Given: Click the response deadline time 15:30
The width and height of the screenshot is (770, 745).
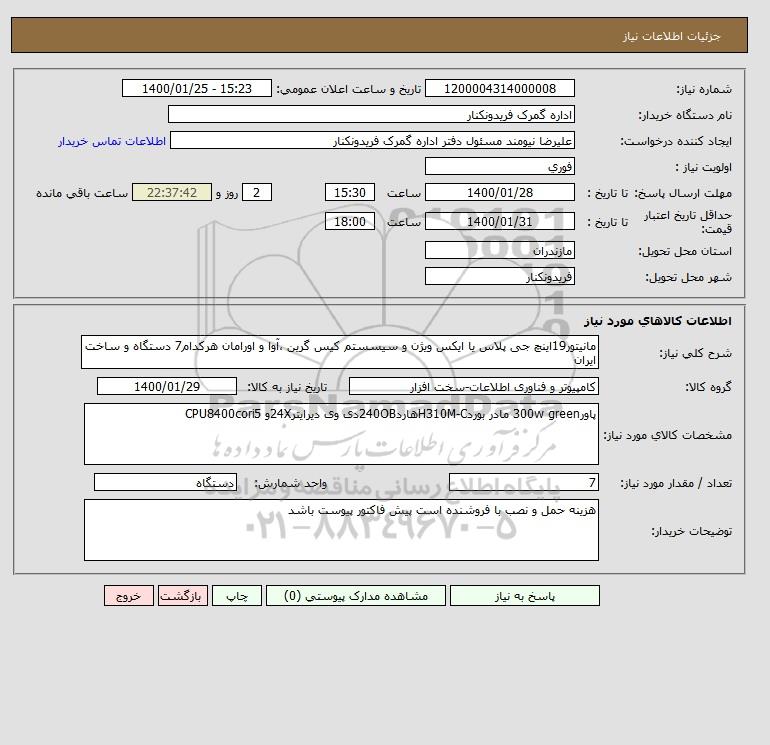Looking at the screenshot, I should tap(350, 193).
